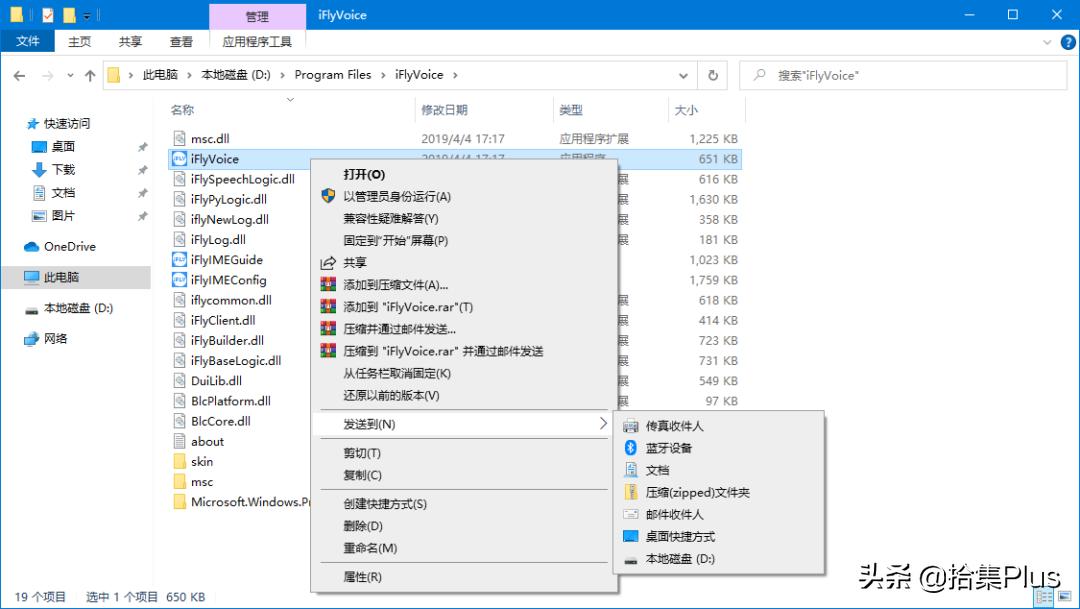
Task: Click the up-one-level arrow icon
Action: coord(91,74)
